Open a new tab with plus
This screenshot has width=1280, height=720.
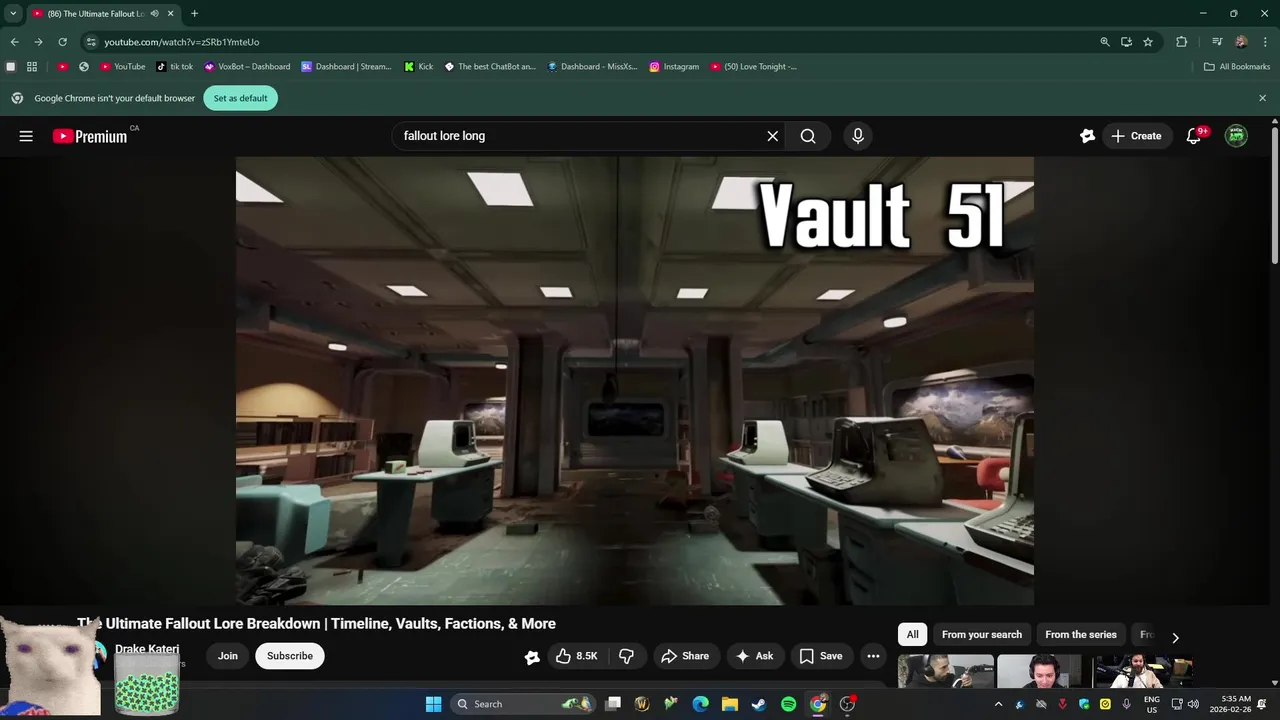point(194,14)
